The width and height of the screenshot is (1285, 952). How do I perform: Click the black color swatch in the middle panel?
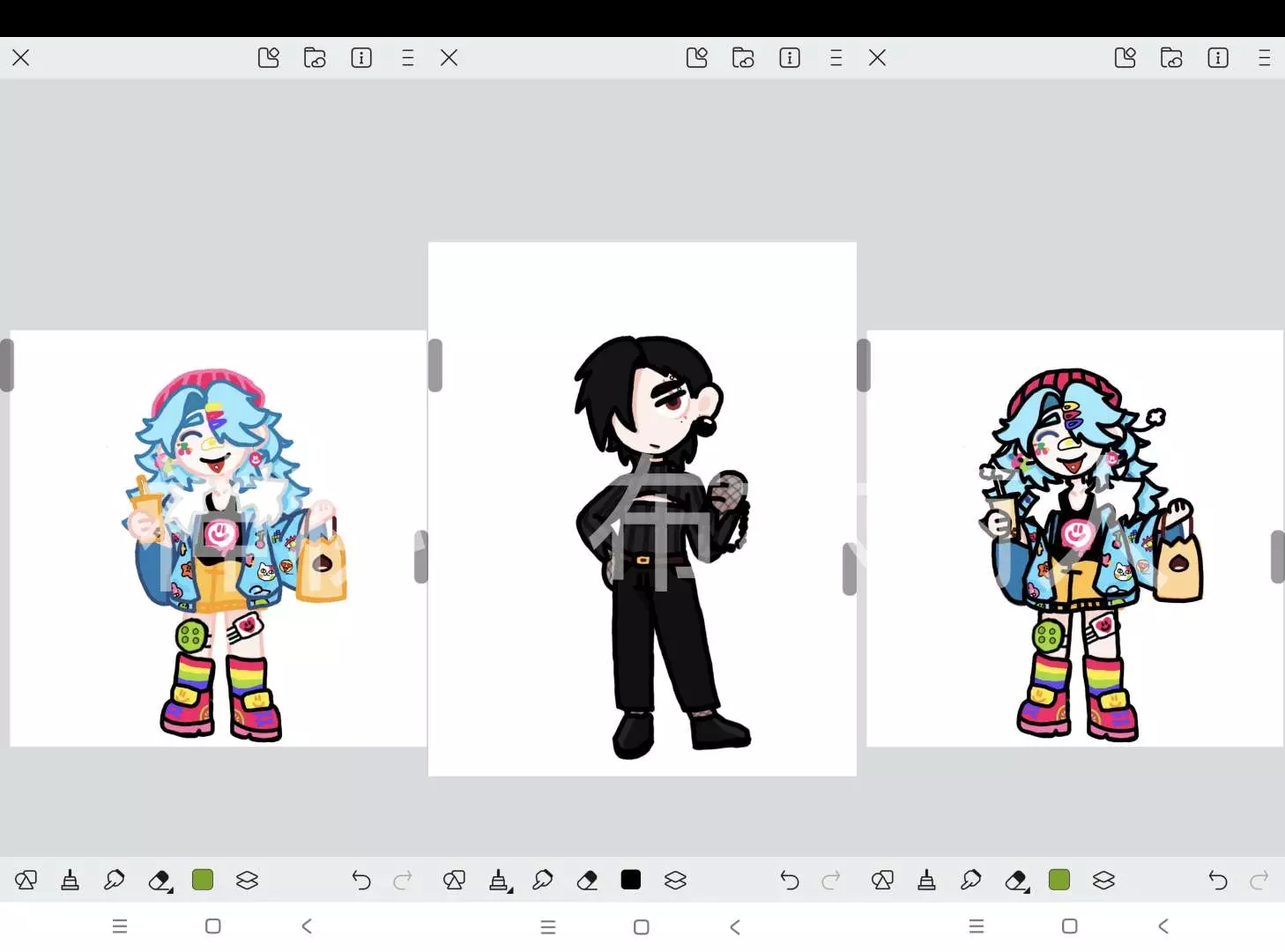tap(631, 880)
